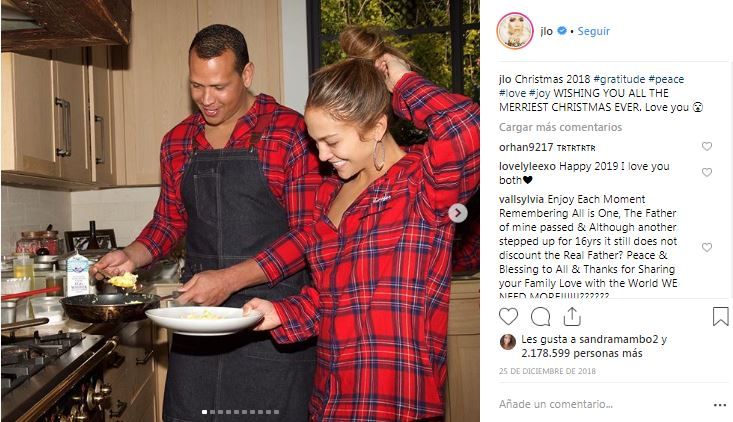Share the post using the share icon
This screenshot has width=733, height=422.
572,316
